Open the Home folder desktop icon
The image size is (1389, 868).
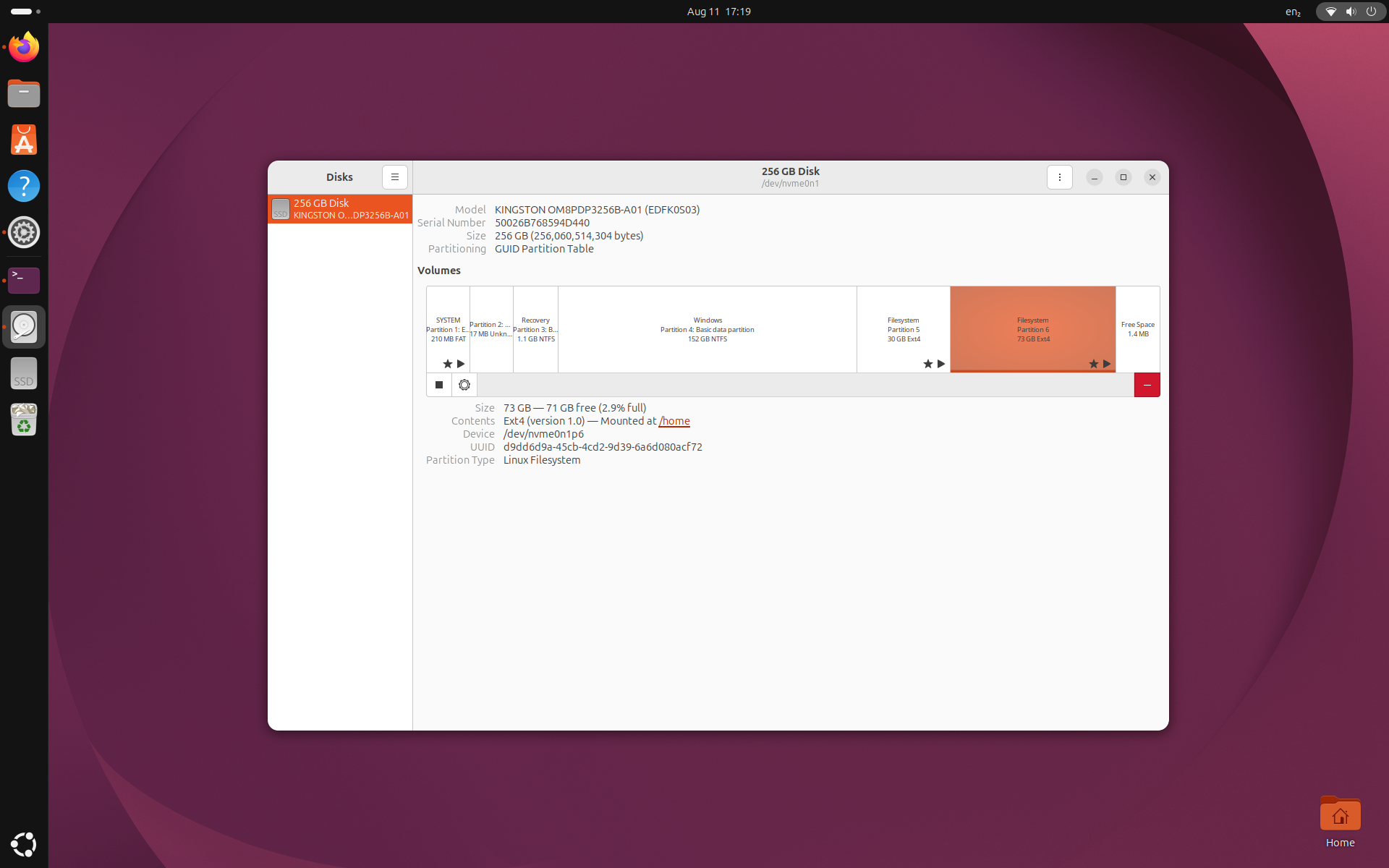pyautogui.click(x=1340, y=822)
